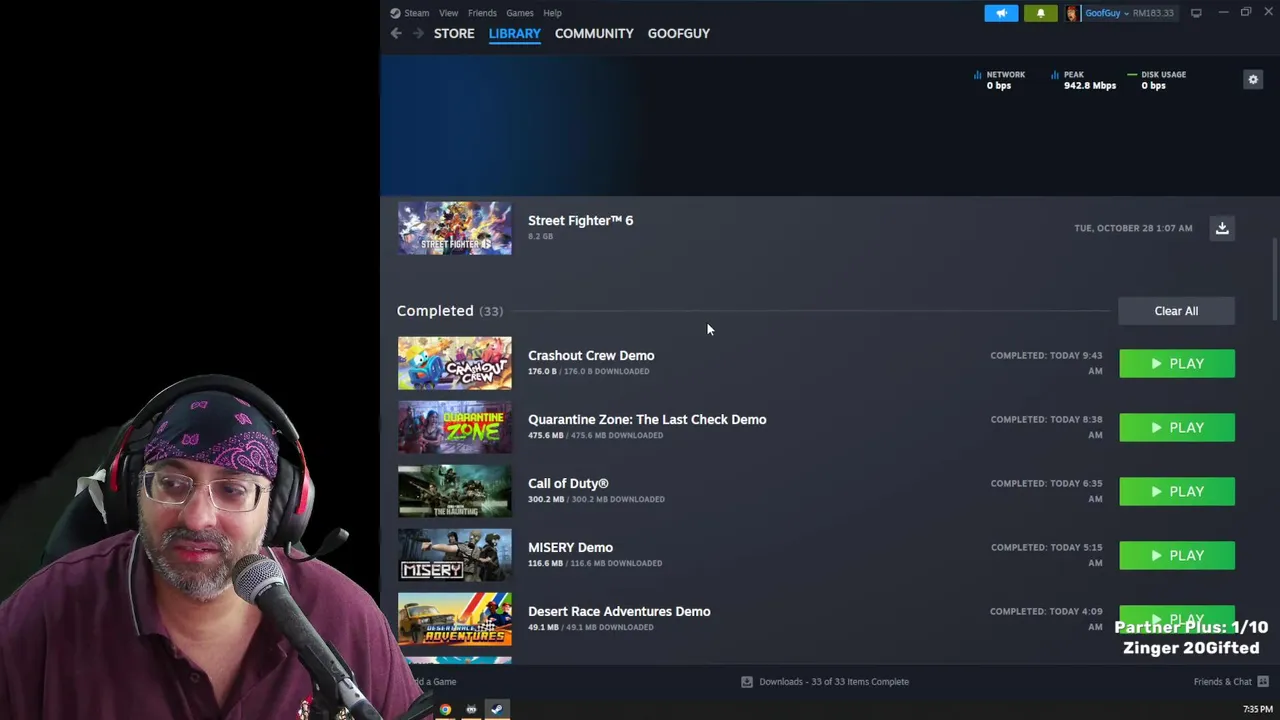The width and height of the screenshot is (1280, 720).
Task: Click the Downloads status bar tray icon
Action: 746,682
